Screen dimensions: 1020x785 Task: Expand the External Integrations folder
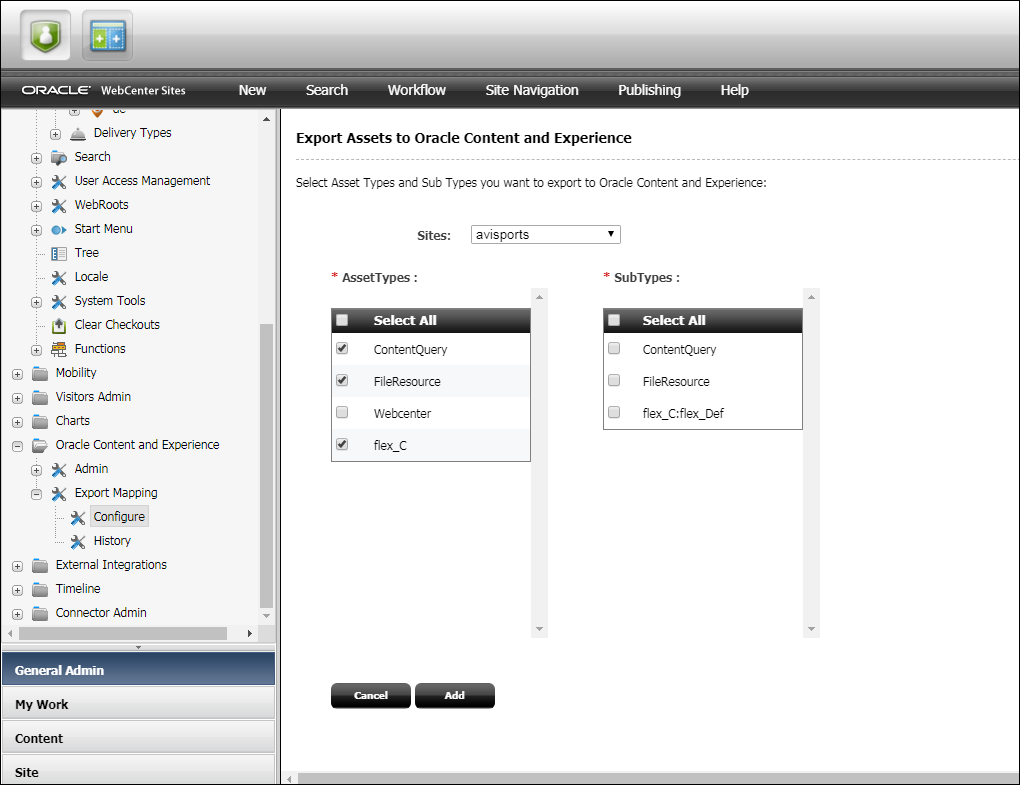[x=18, y=566]
